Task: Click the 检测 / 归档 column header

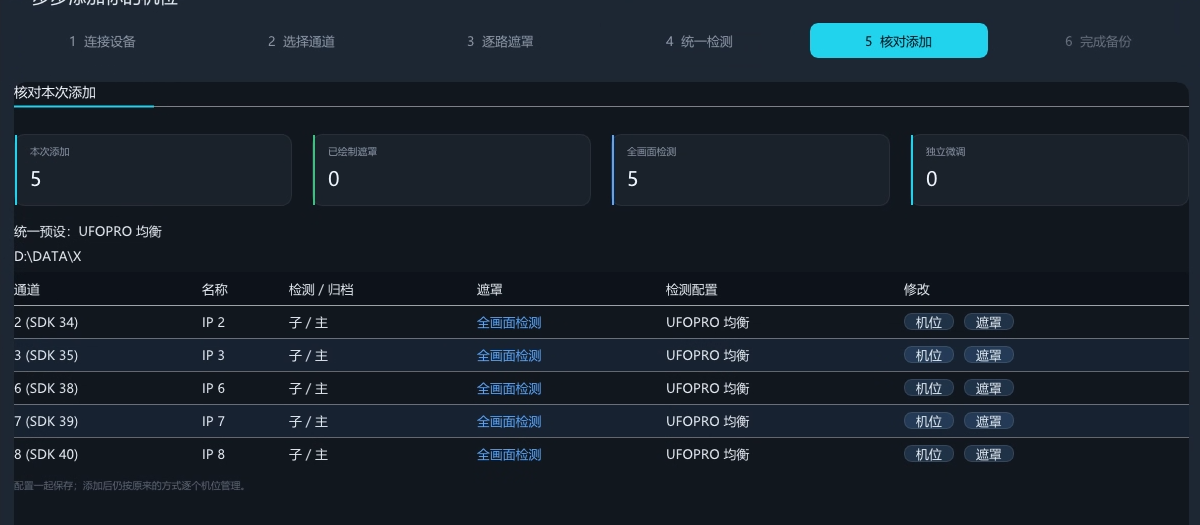Action: [321, 289]
